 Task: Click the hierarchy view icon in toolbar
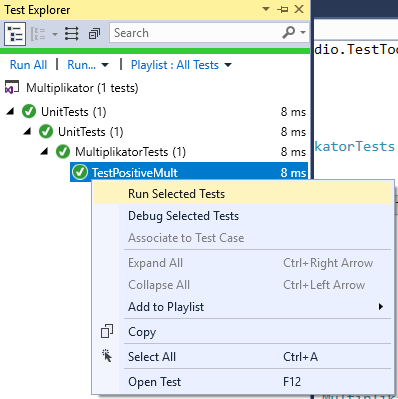coord(15,34)
